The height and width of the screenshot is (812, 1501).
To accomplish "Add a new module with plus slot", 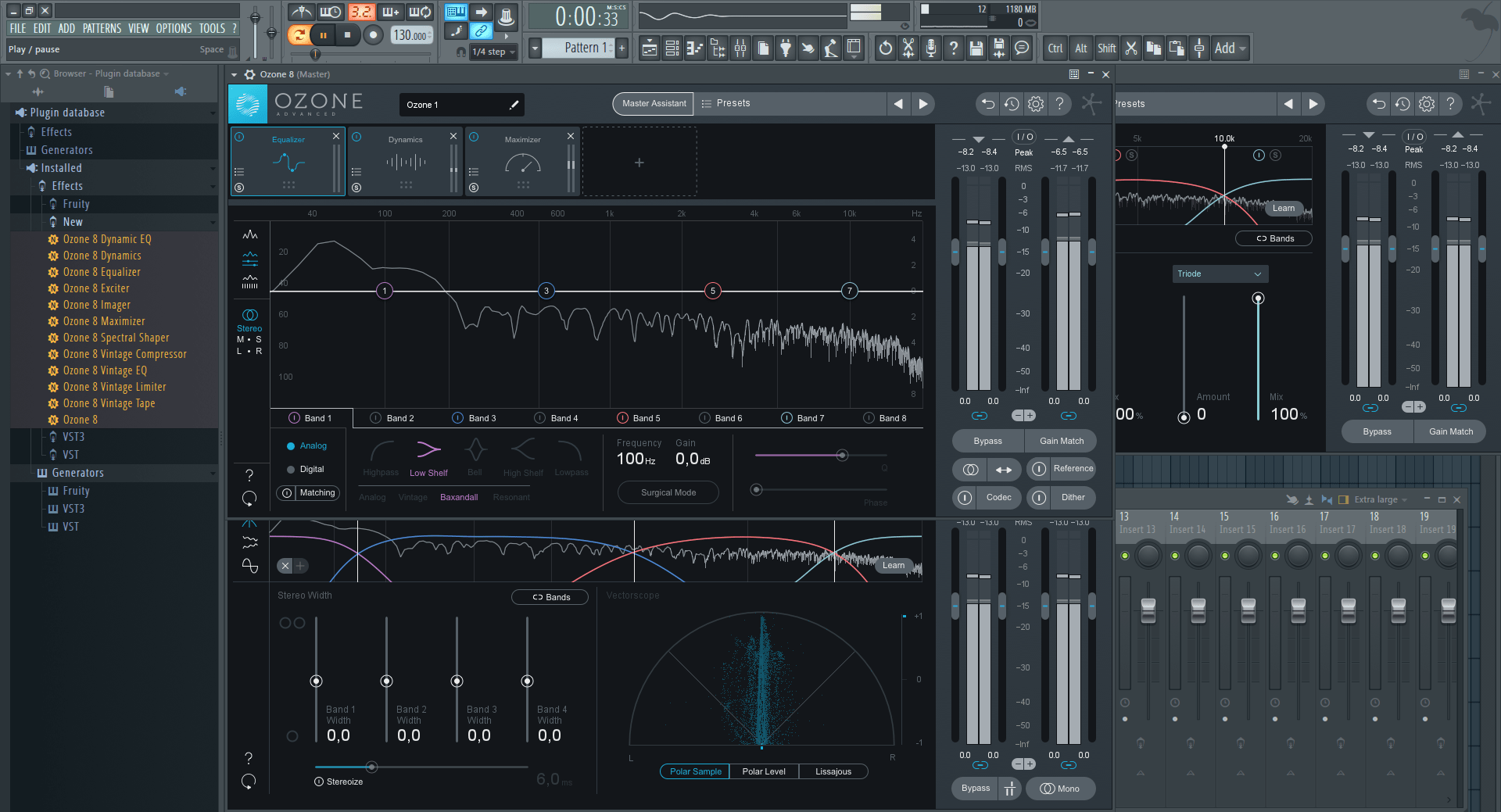I will point(639,163).
